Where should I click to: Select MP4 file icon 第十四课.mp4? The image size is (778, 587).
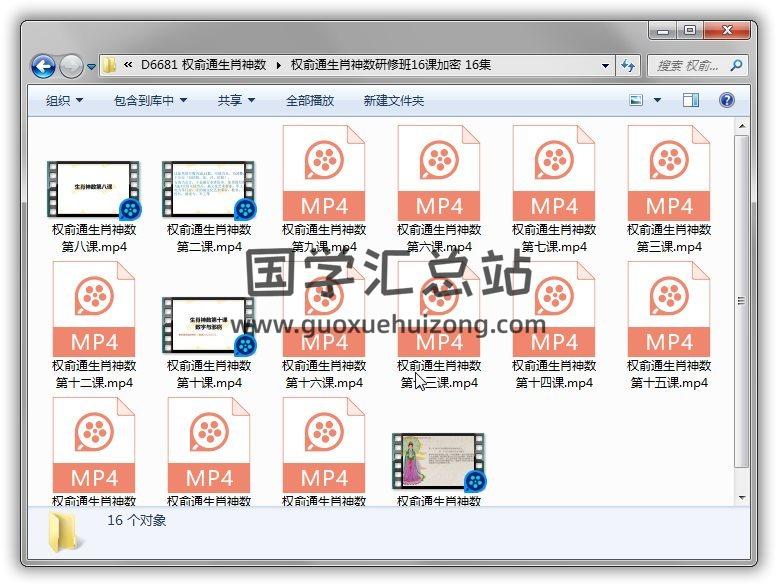[554, 309]
